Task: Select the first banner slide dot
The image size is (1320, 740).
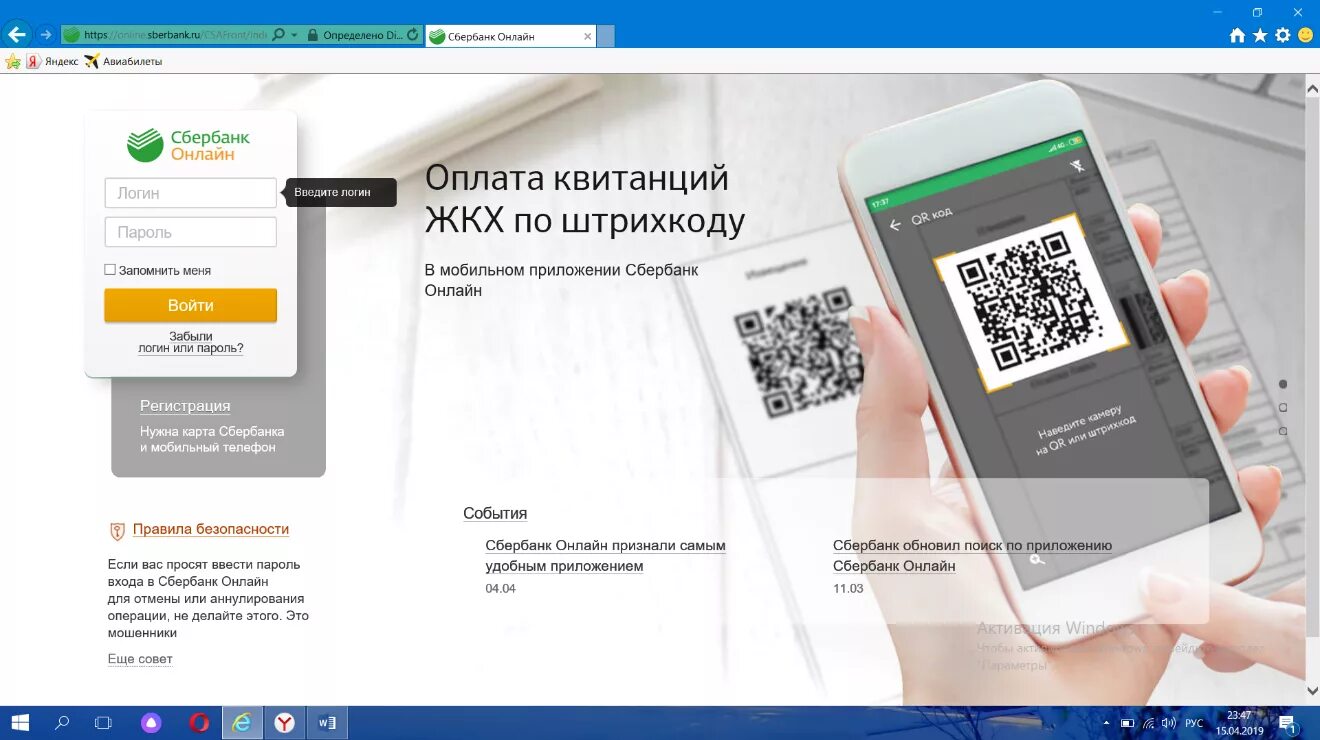Action: (x=1283, y=384)
